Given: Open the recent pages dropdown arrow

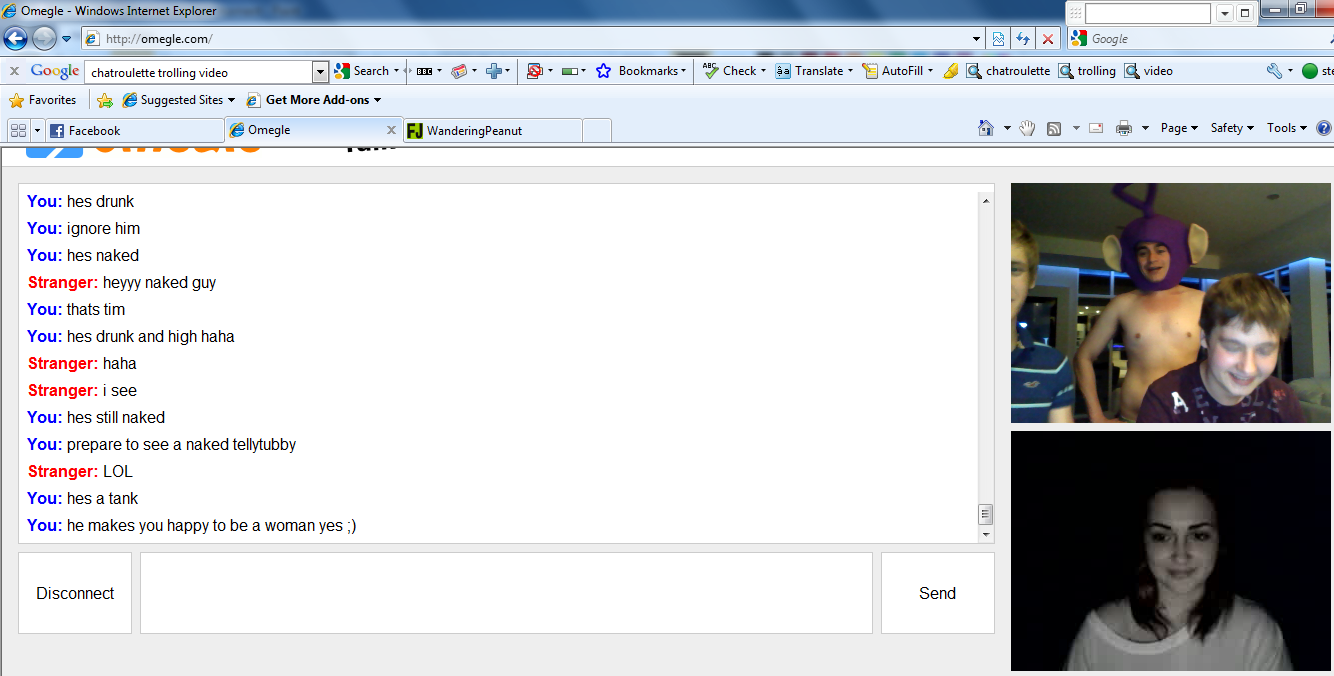Looking at the screenshot, I should pyautogui.click(x=67, y=39).
